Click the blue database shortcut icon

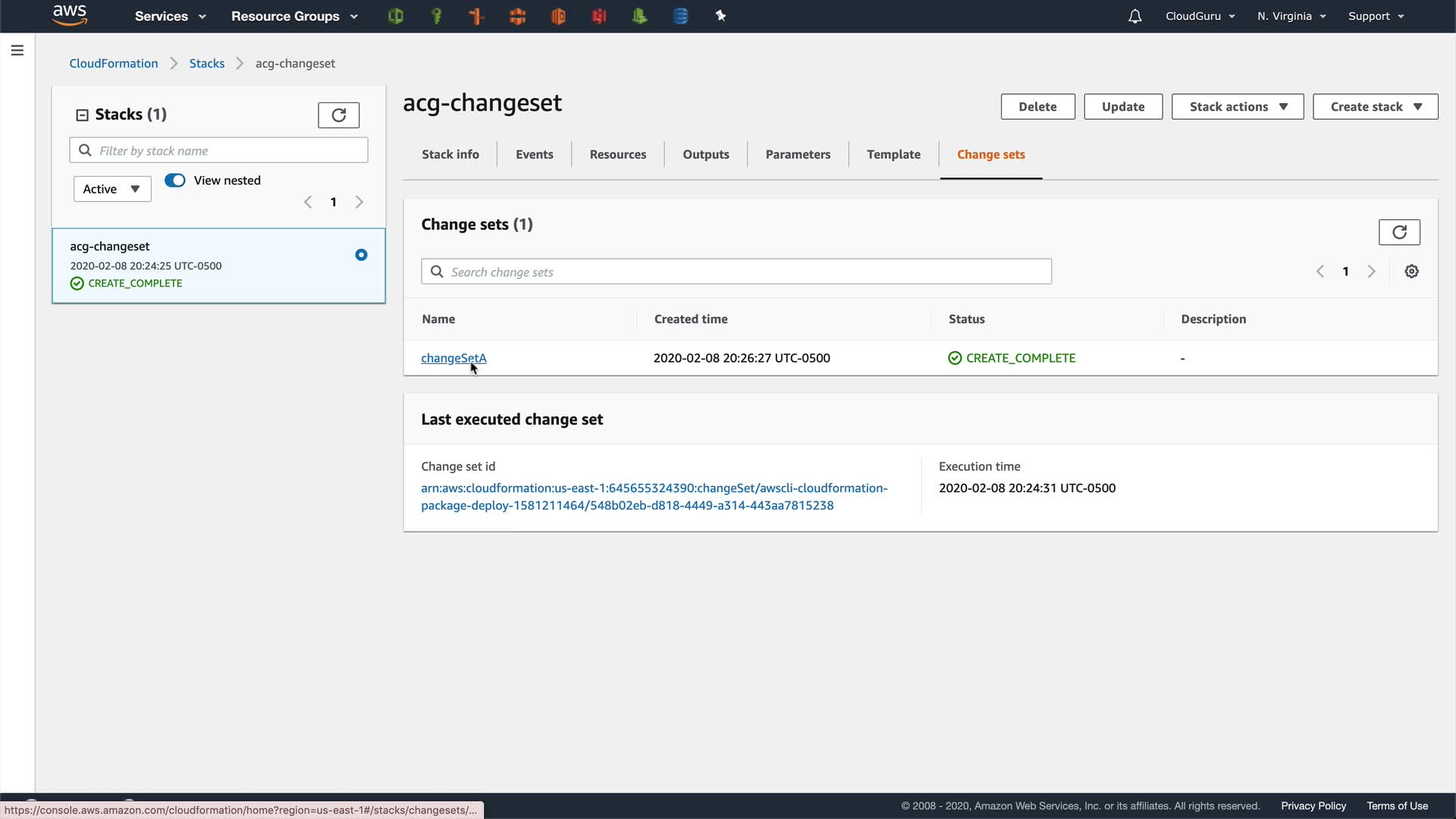(x=680, y=16)
